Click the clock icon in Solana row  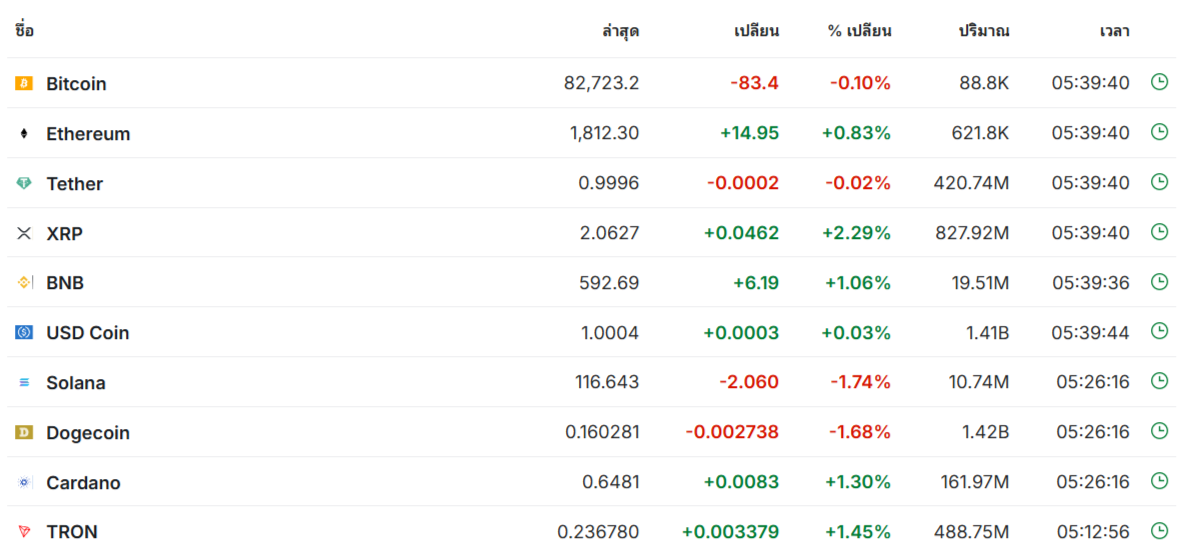click(x=1159, y=382)
